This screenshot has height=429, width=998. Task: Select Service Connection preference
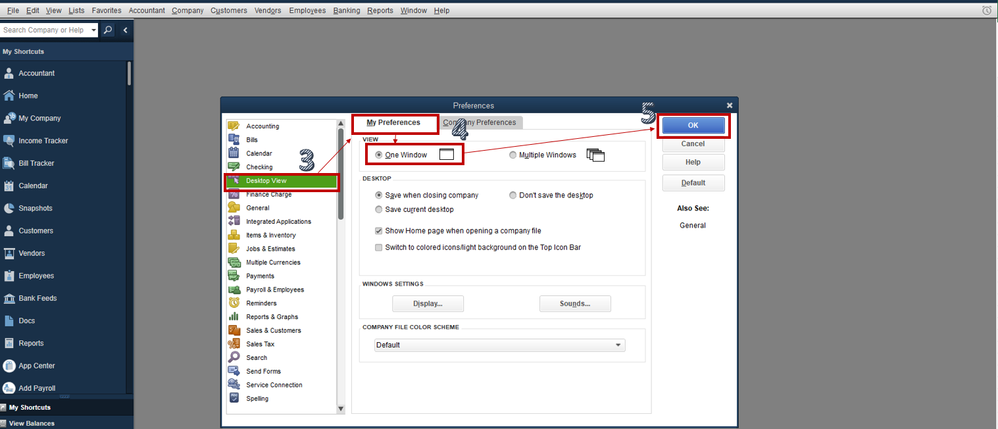point(274,385)
